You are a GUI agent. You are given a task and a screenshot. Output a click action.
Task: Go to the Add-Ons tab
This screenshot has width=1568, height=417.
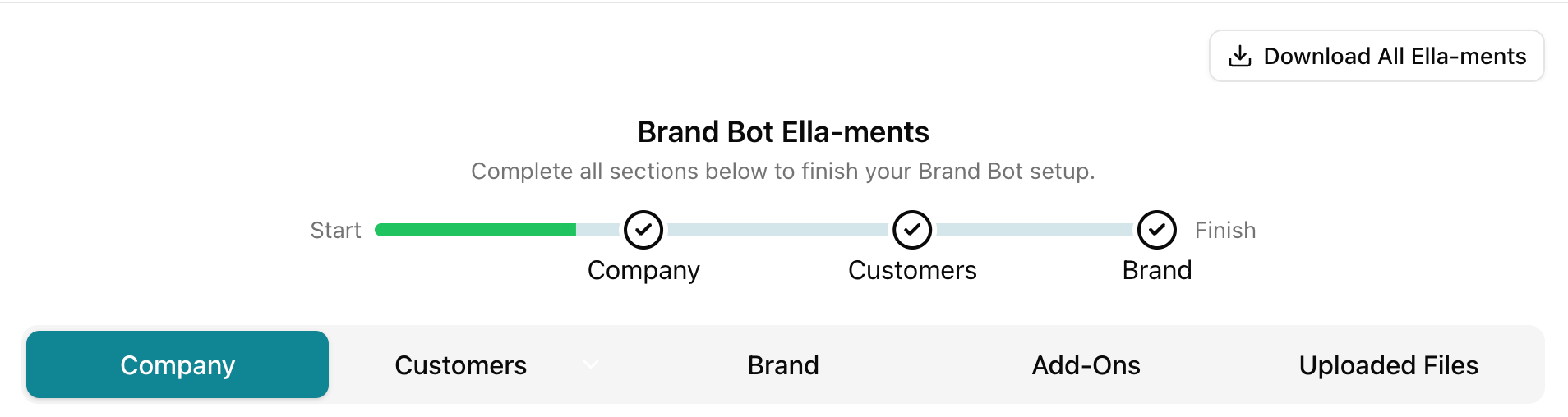1086,364
